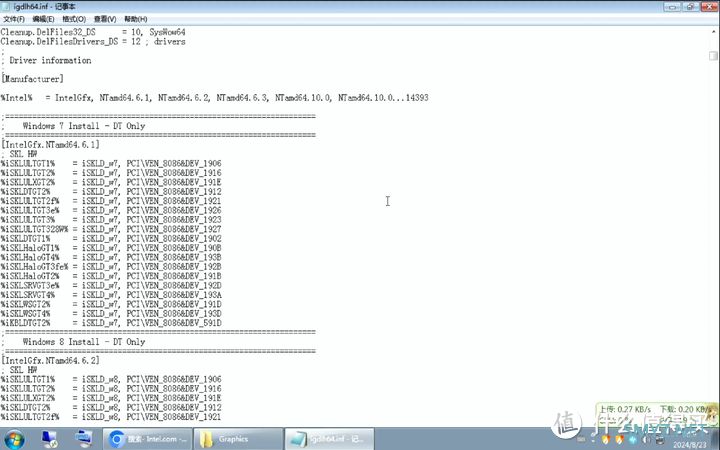
Task: Click the %iSKLULTGT2f% iSKLD_w8 DEV_1921 line
Action: pyautogui.click(x=111, y=417)
